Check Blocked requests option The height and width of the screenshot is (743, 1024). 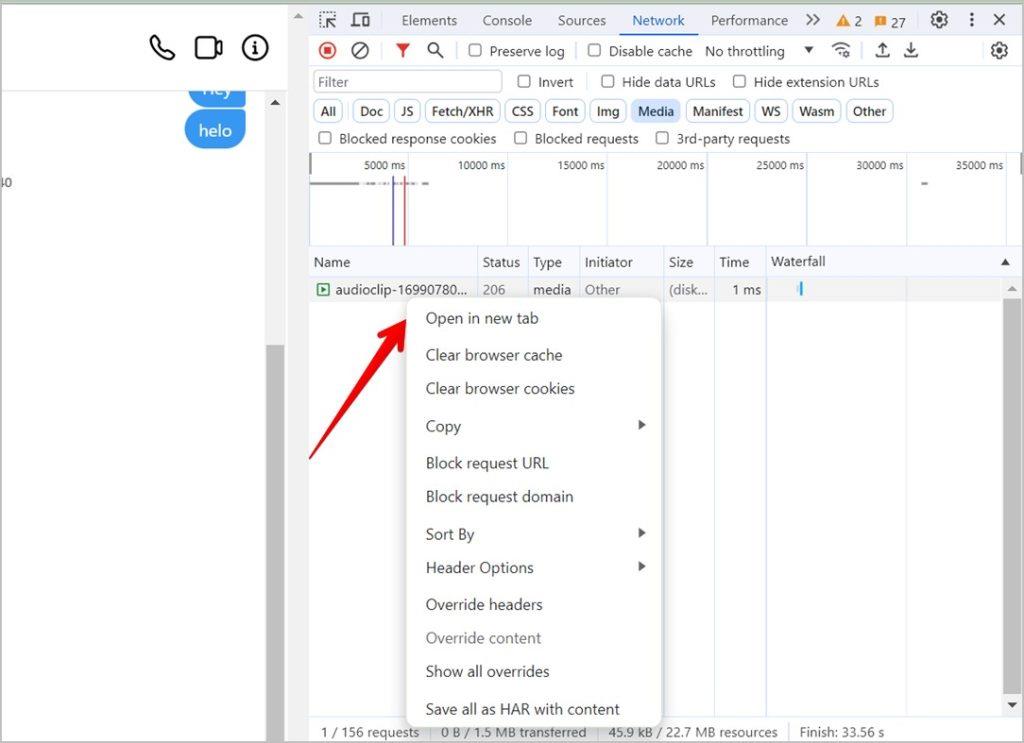pyautogui.click(x=520, y=138)
